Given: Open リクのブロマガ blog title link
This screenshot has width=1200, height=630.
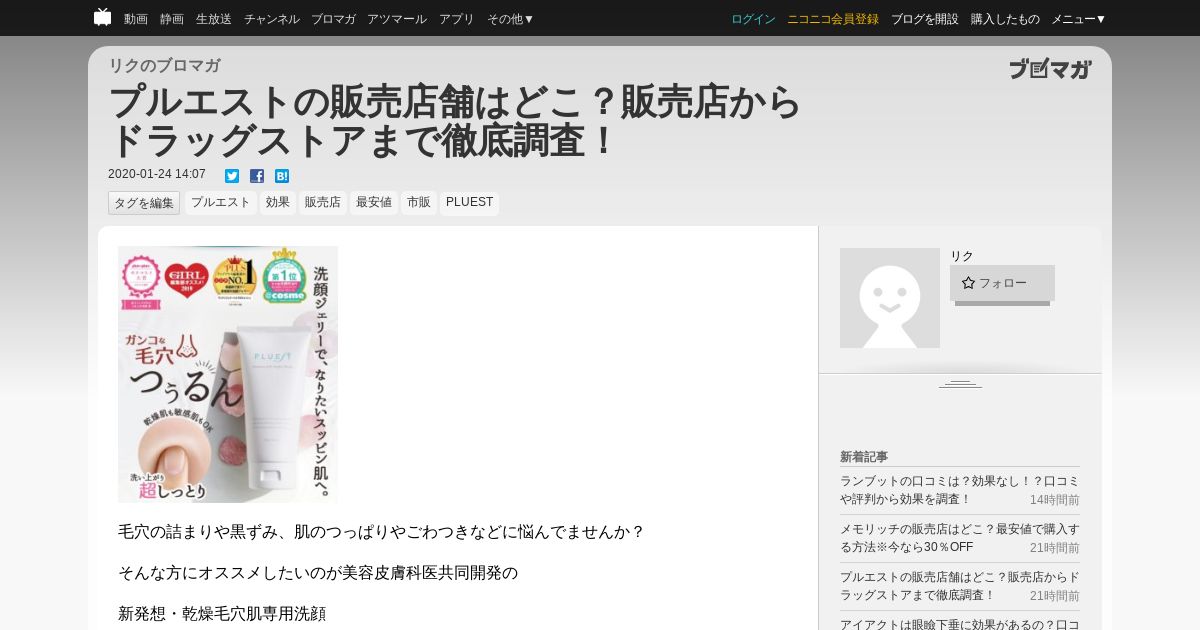Looking at the screenshot, I should point(164,65).
